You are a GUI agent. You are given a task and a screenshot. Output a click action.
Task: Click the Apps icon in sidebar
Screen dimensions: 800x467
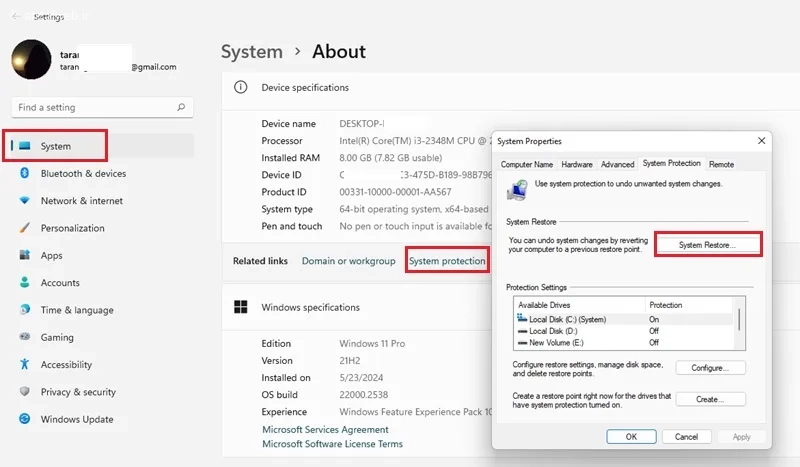(x=24, y=255)
